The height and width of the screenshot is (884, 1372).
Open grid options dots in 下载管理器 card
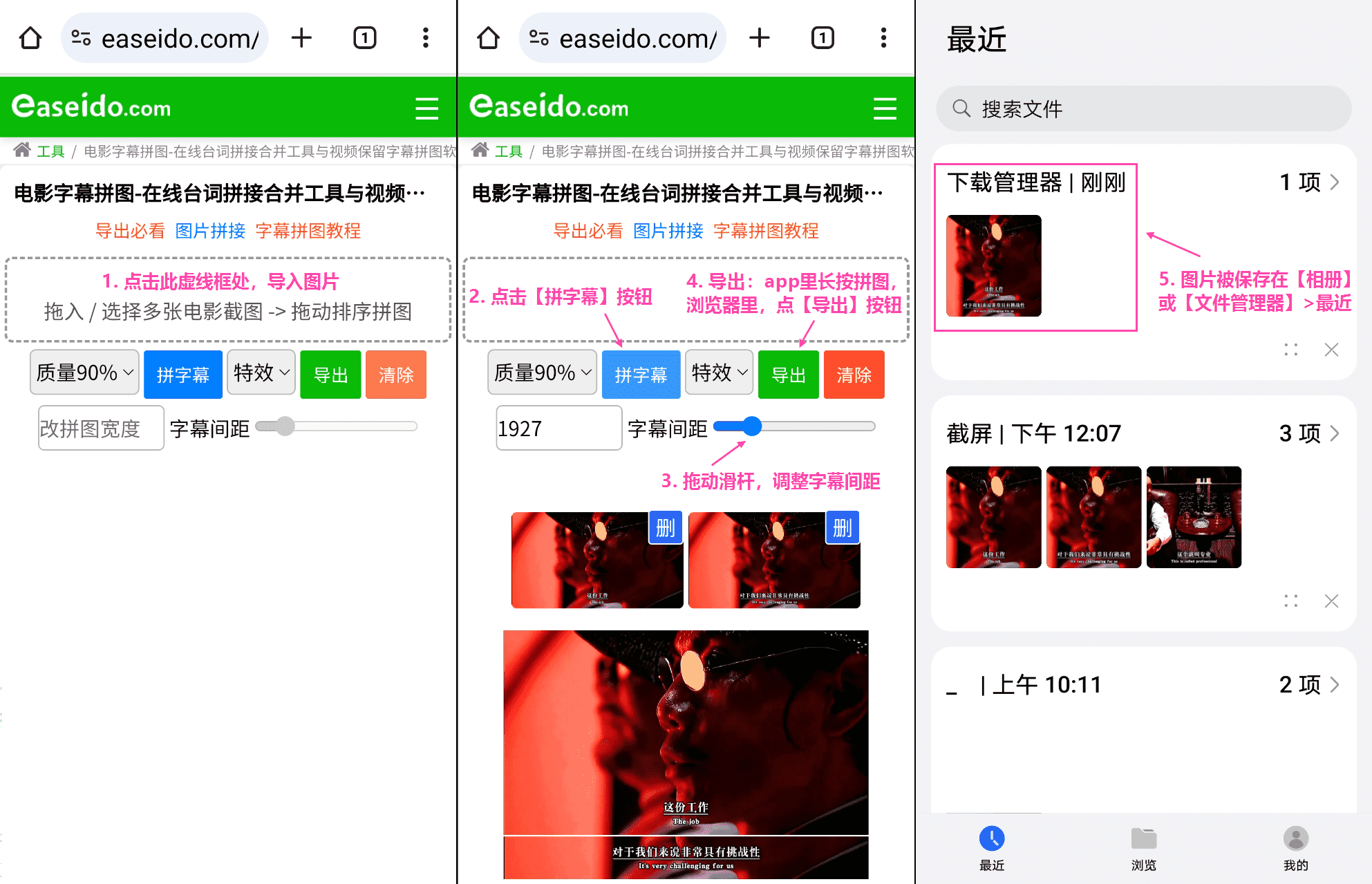(1290, 350)
